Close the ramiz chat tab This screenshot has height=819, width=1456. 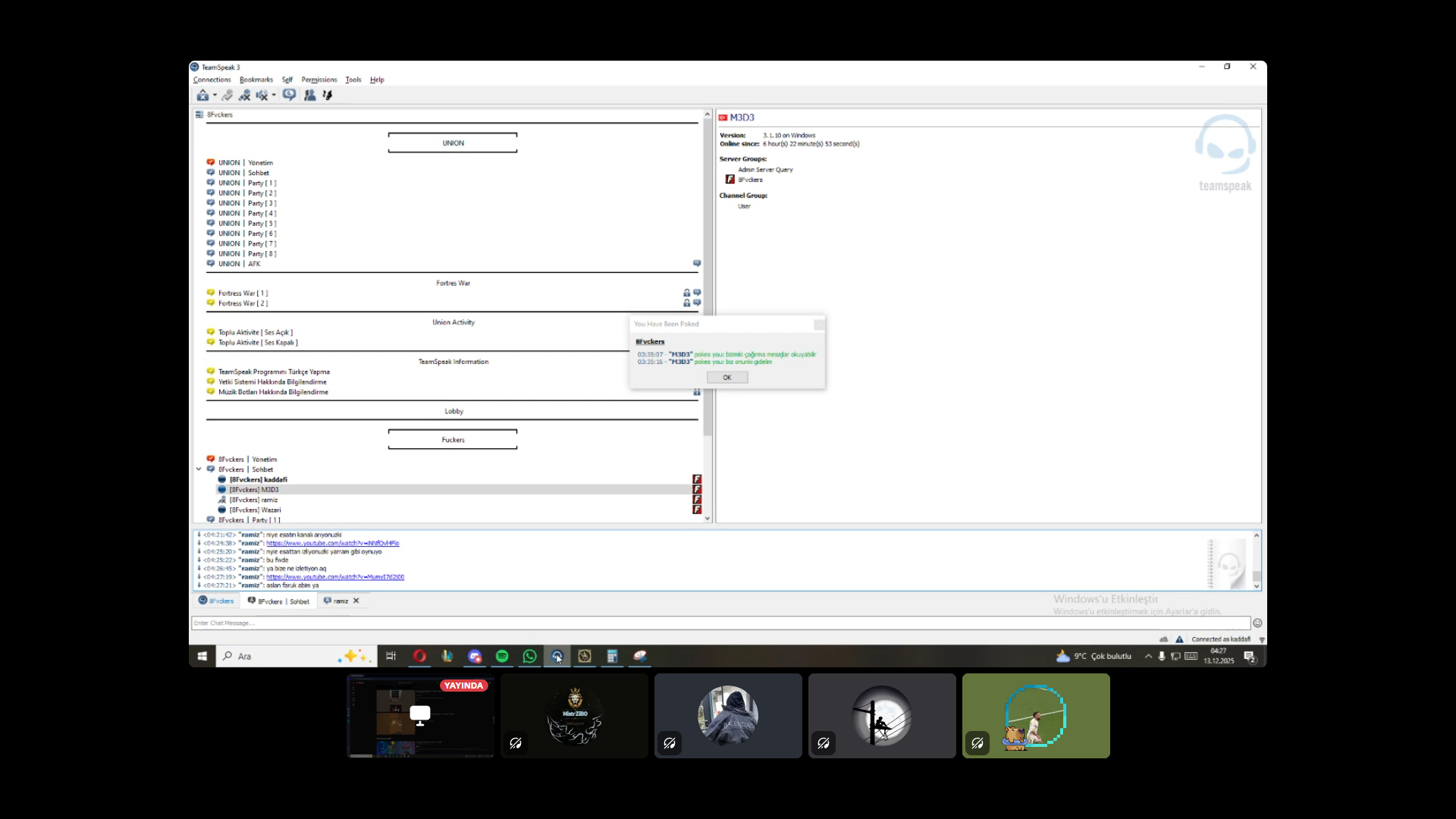[x=356, y=601]
